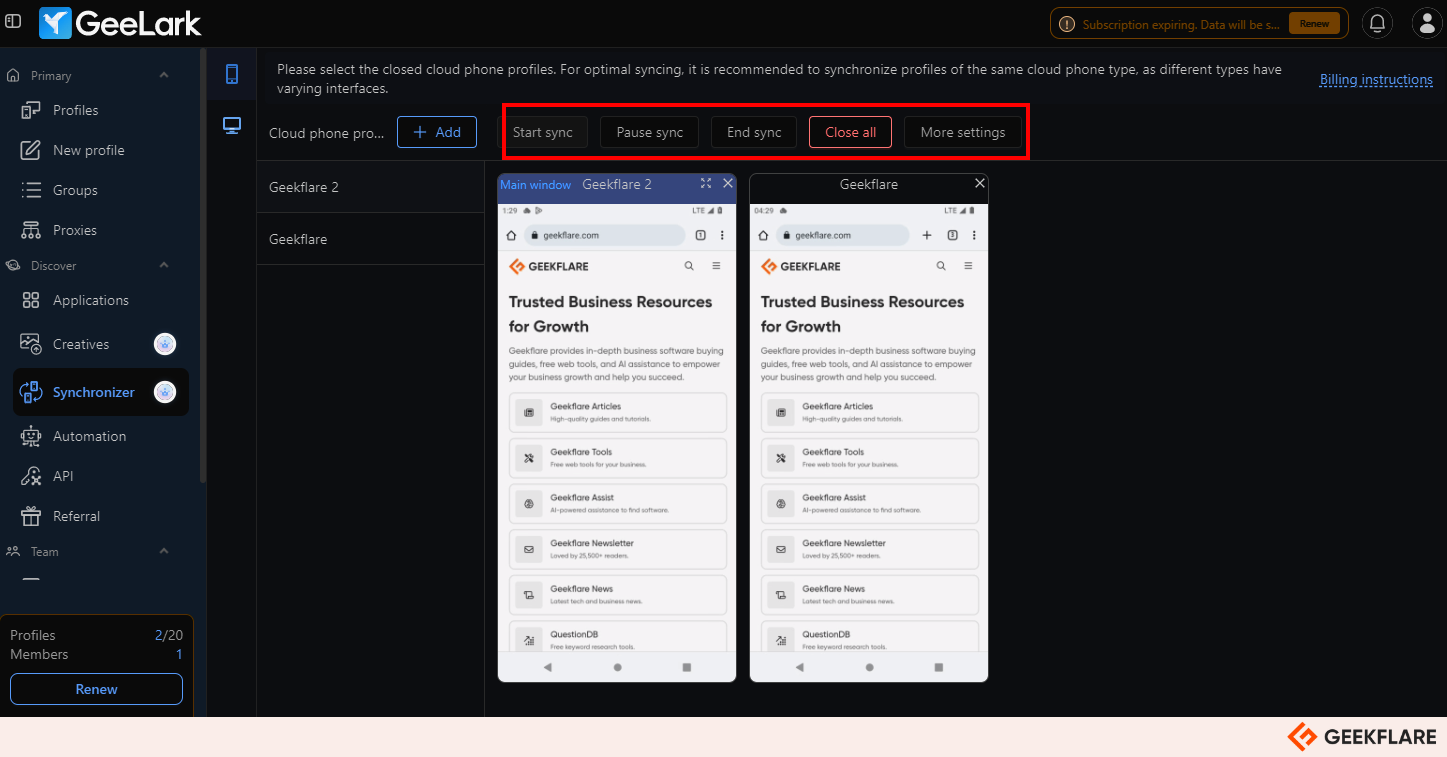This screenshot has height=757, width=1447.
Task: Open Profiles in the sidebar
Action: point(75,110)
